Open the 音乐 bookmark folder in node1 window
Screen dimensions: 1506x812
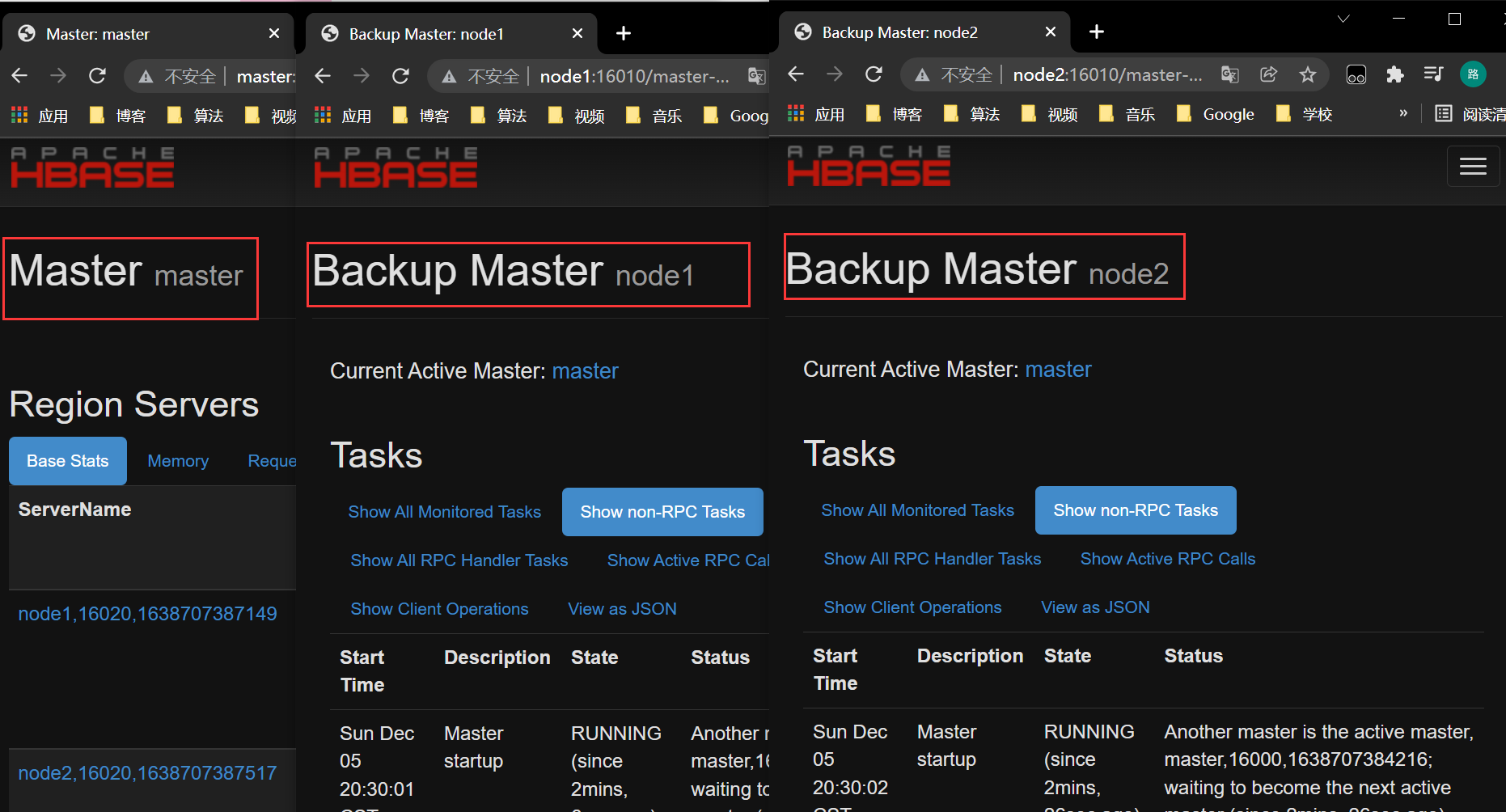pyautogui.click(x=654, y=116)
